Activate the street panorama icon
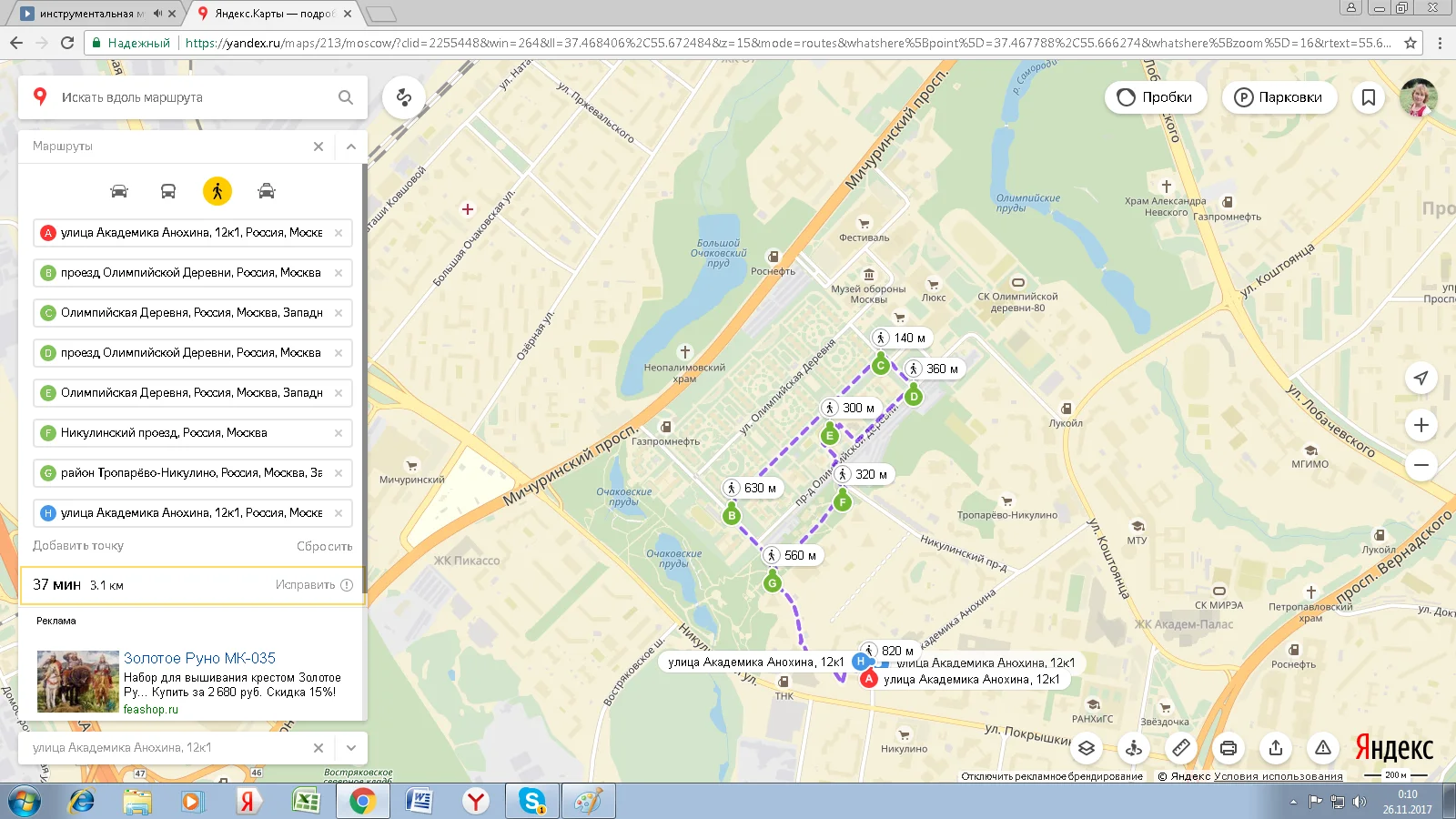The width and height of the screenshot is (1456, 819). click(x=1134, y=748)
